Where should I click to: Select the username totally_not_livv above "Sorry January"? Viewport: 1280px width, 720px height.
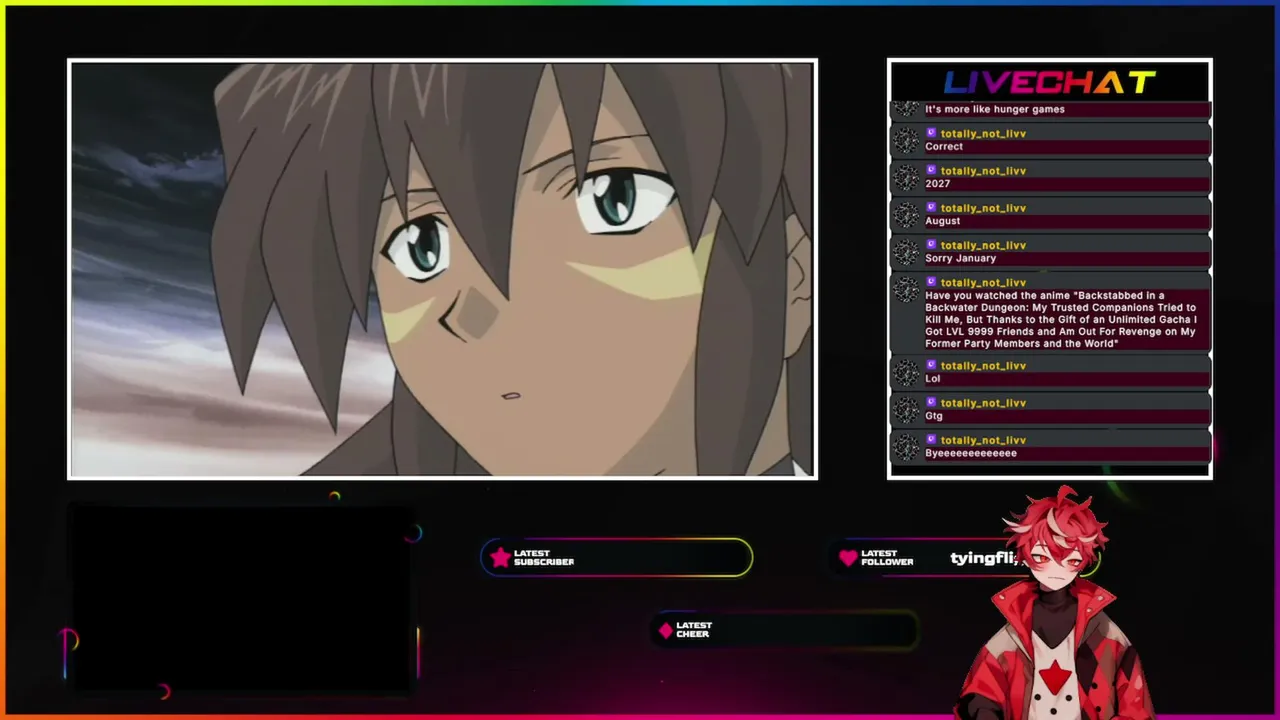click(983, 245)
